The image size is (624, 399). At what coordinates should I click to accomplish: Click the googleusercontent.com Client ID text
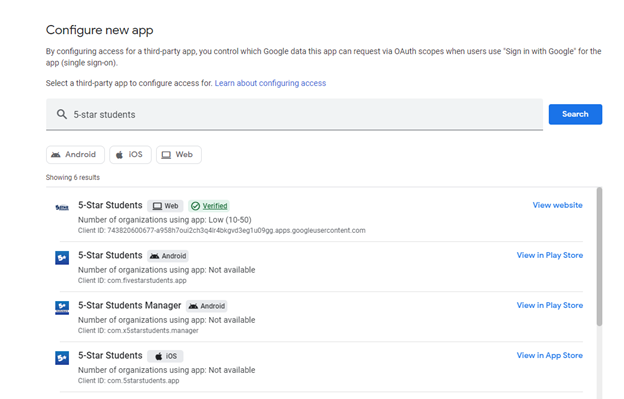pos(222,230)
